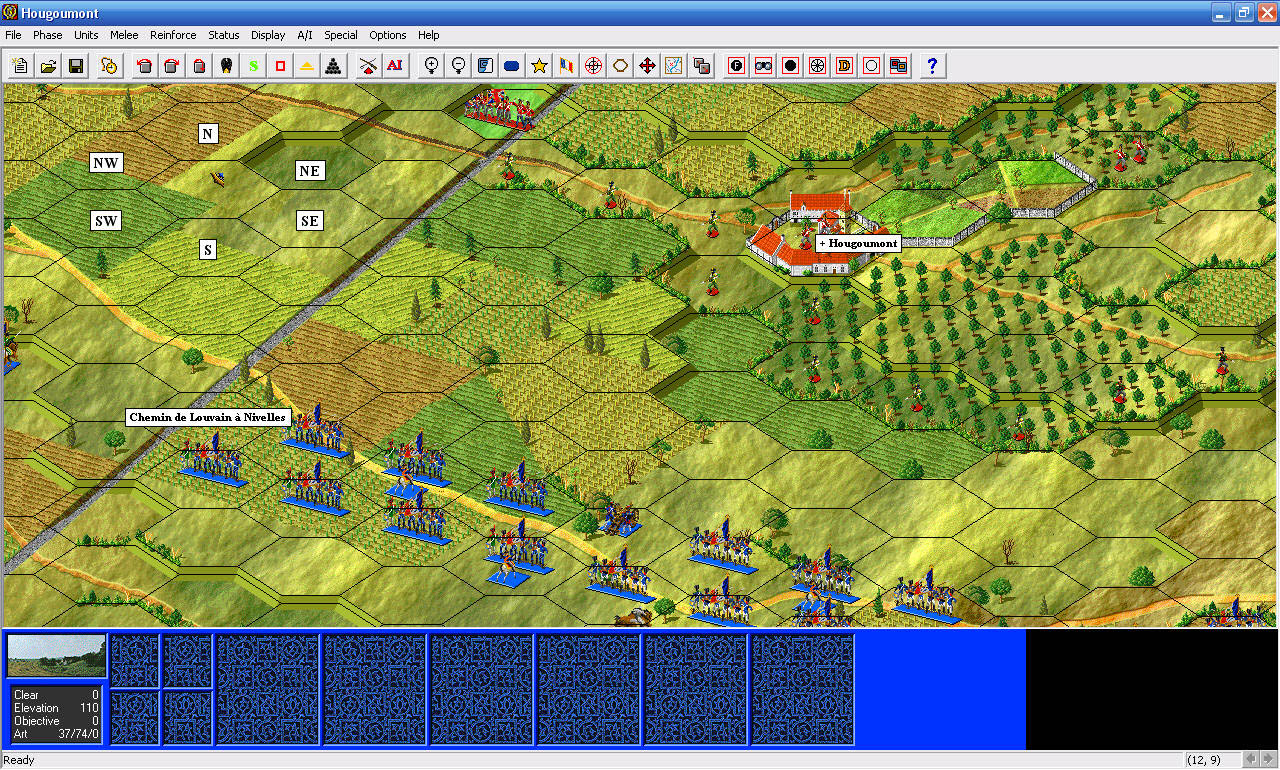Activate the red AI toolbar button

click(x=395, y=66)
